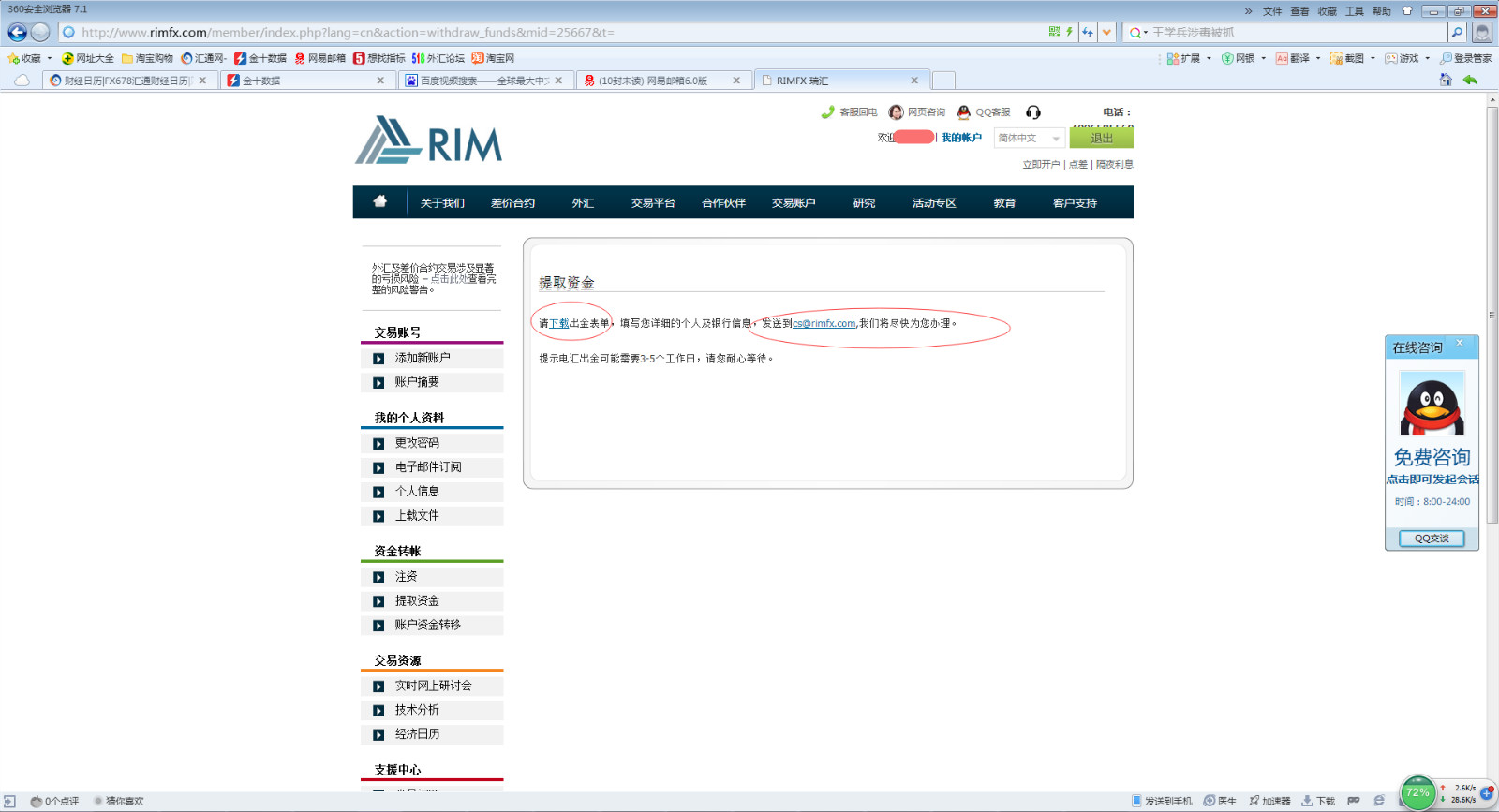
Task: Click the skin shirt icon in title bar
Action: [1407, 11]
